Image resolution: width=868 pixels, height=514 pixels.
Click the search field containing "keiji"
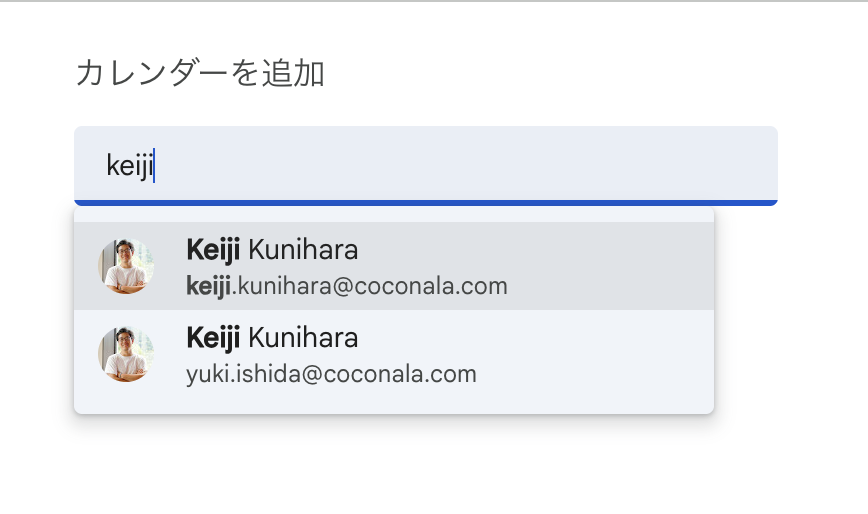point(425,165)
